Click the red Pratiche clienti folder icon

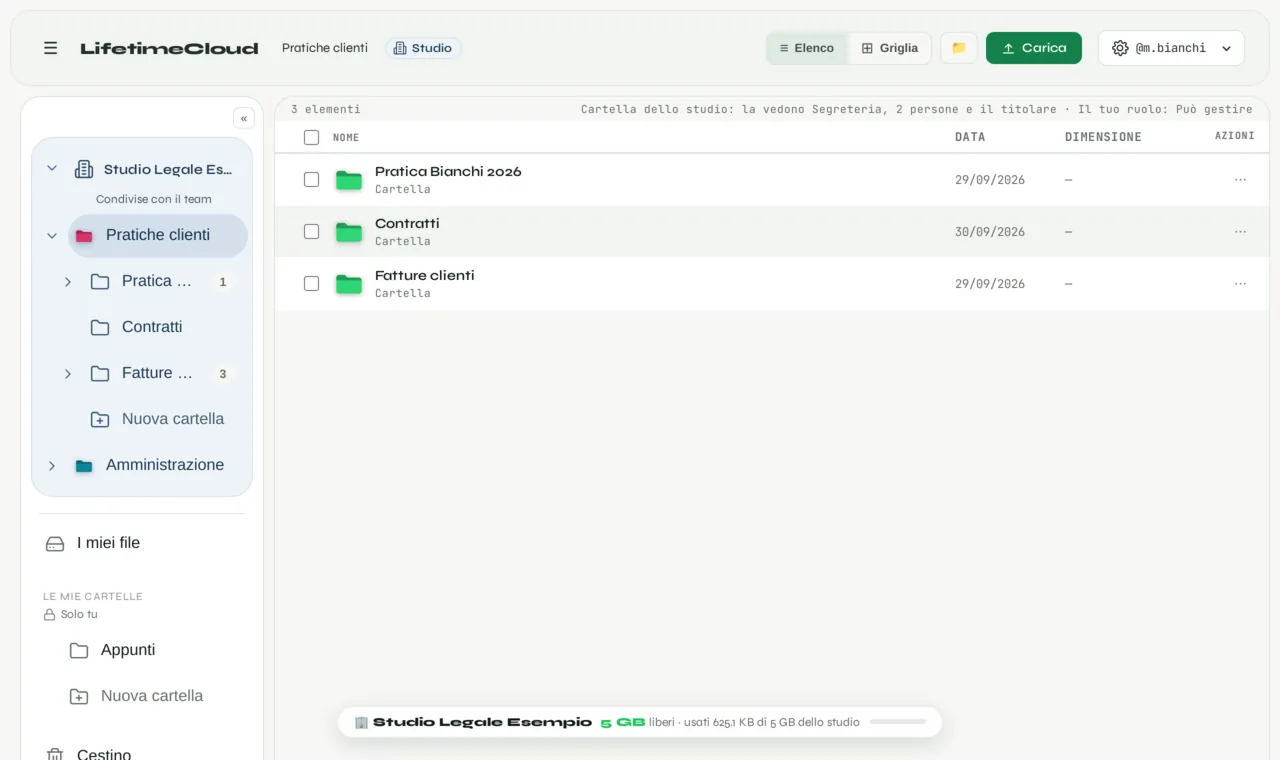coord(84,236)
